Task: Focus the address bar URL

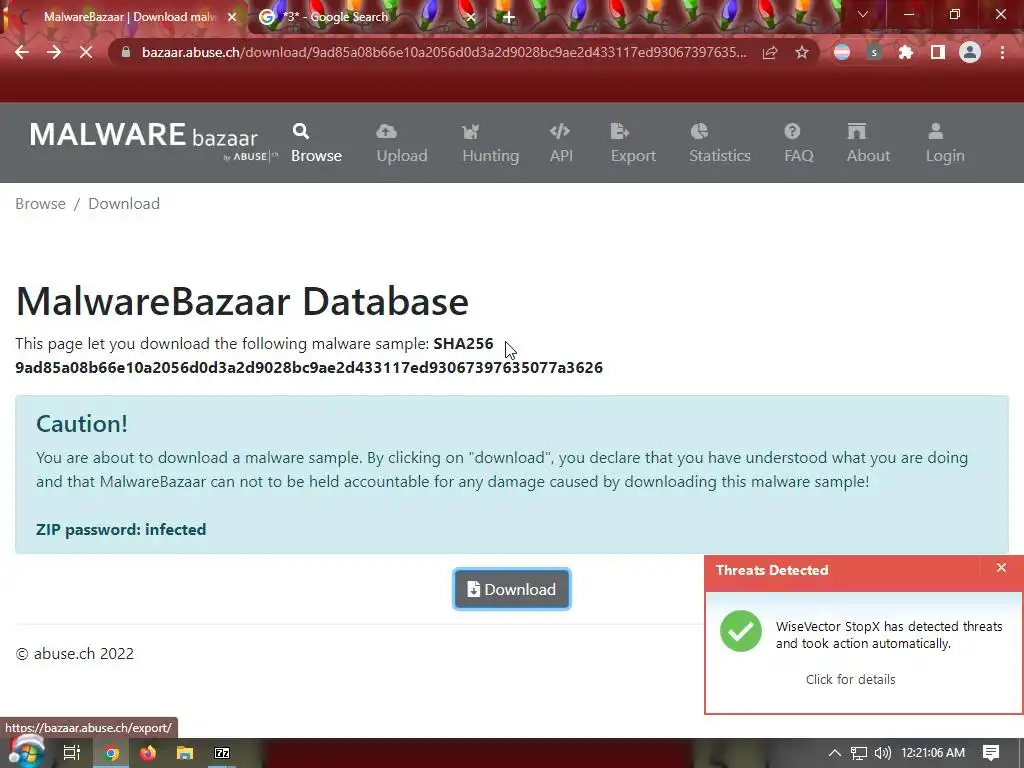Action: pos(444,52)
